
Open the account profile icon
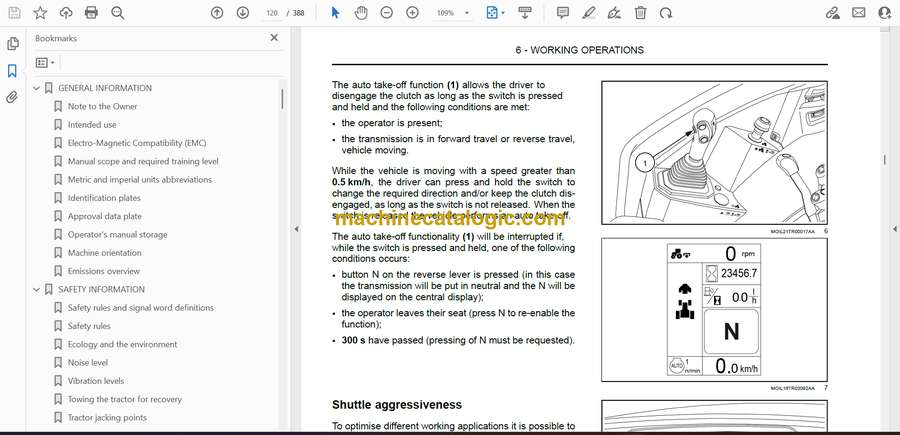[885, 13]
